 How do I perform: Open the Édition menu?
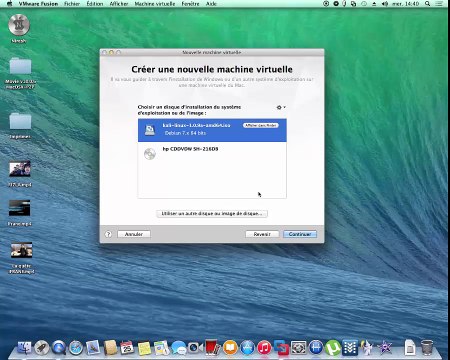pos(95,4)
